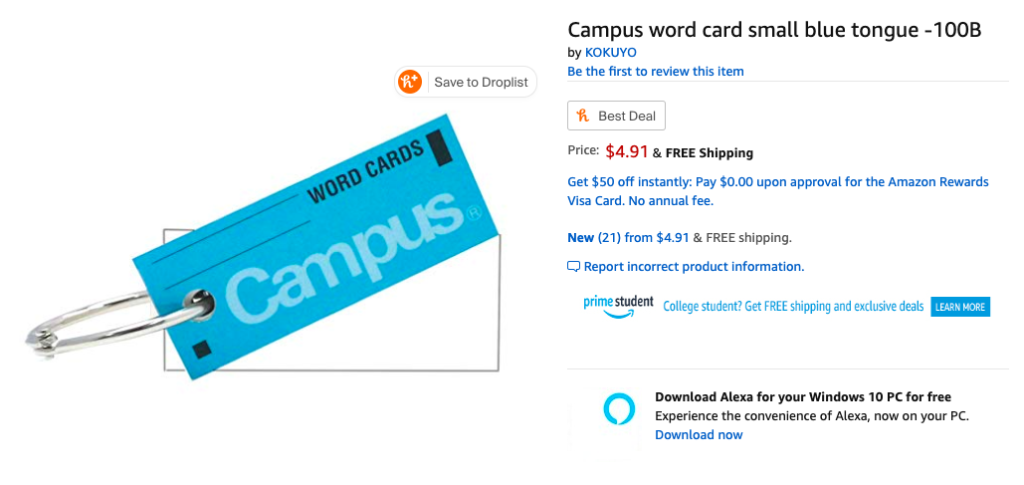Viewport: 1024px width, 485px height.
Task: Click the Honey icon in the Best Deal badge
Action: 583,116
